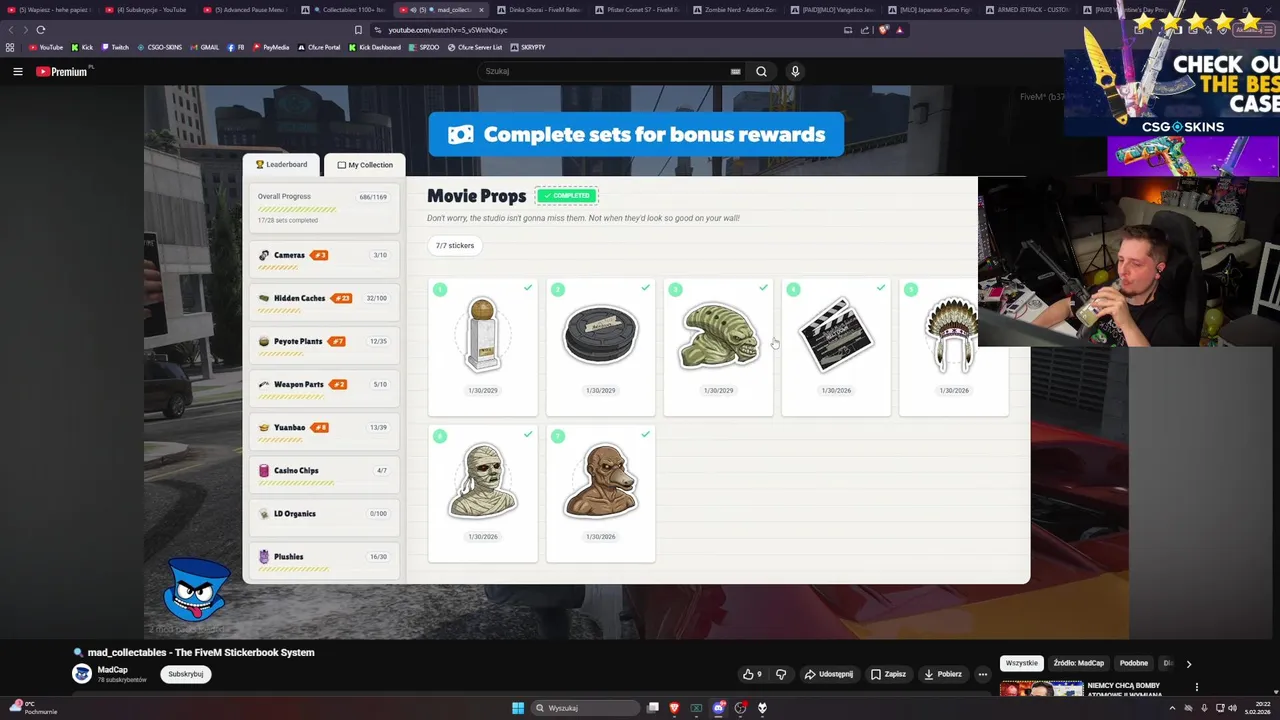Click the Pobierz download button

coord(942,674)
